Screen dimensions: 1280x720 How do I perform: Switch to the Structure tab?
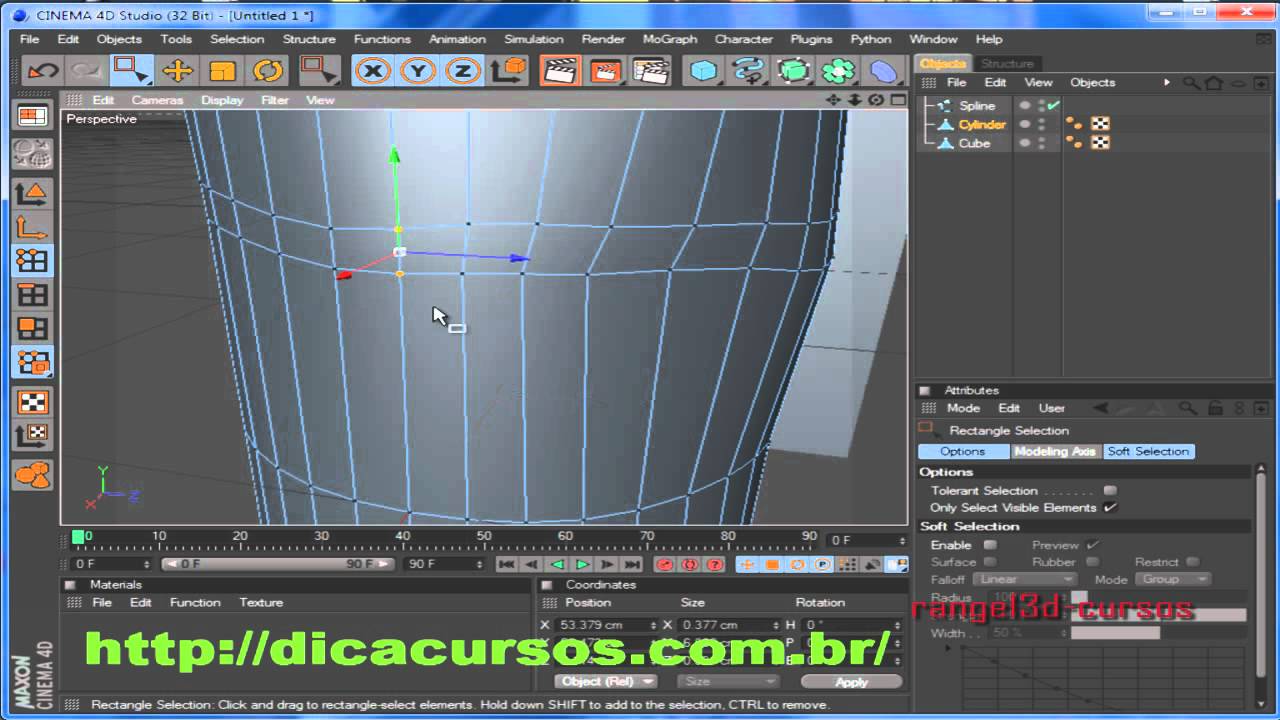1007,63
